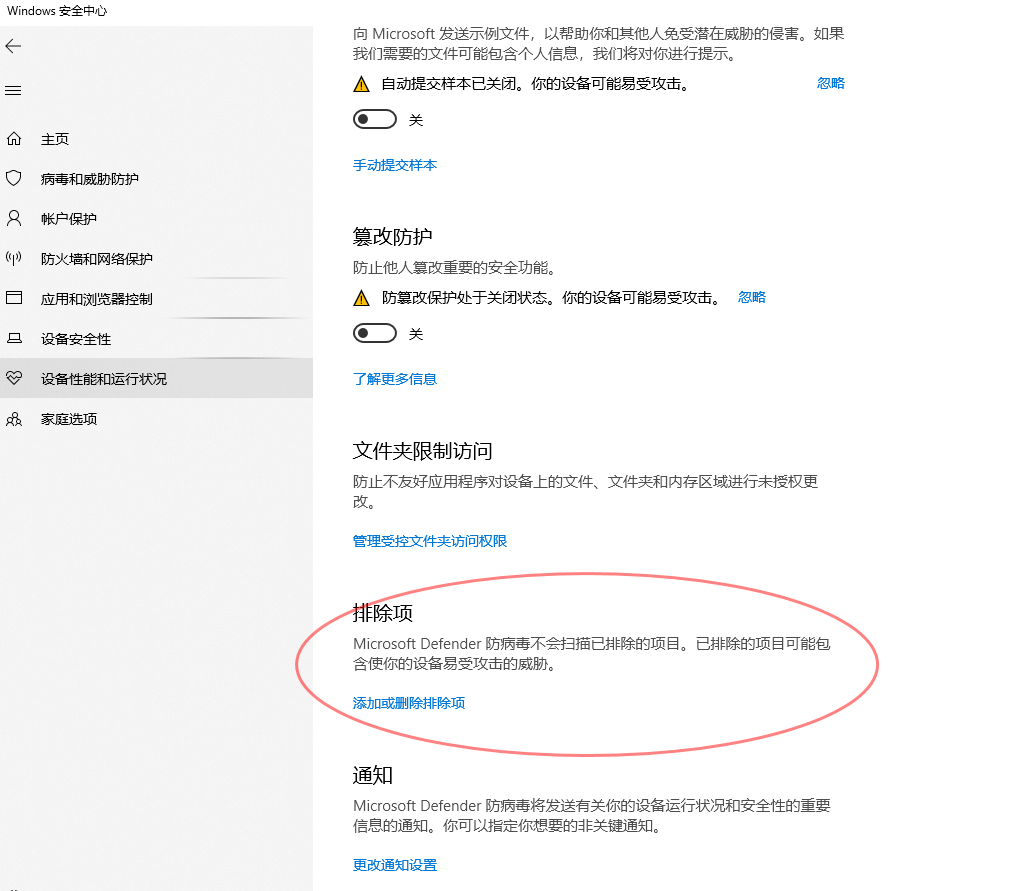Open 家庭选项 via the family icon

pos(14,419)
